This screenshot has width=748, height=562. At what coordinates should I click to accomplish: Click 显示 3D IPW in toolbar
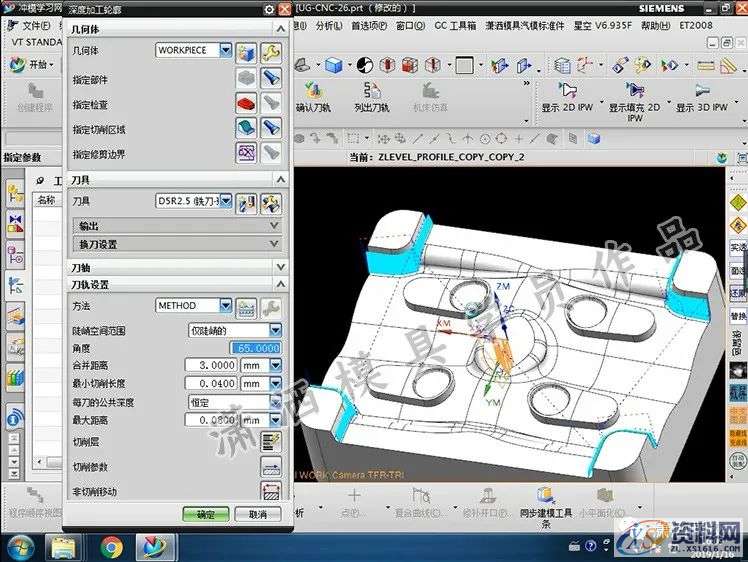[x=704, y=97]
